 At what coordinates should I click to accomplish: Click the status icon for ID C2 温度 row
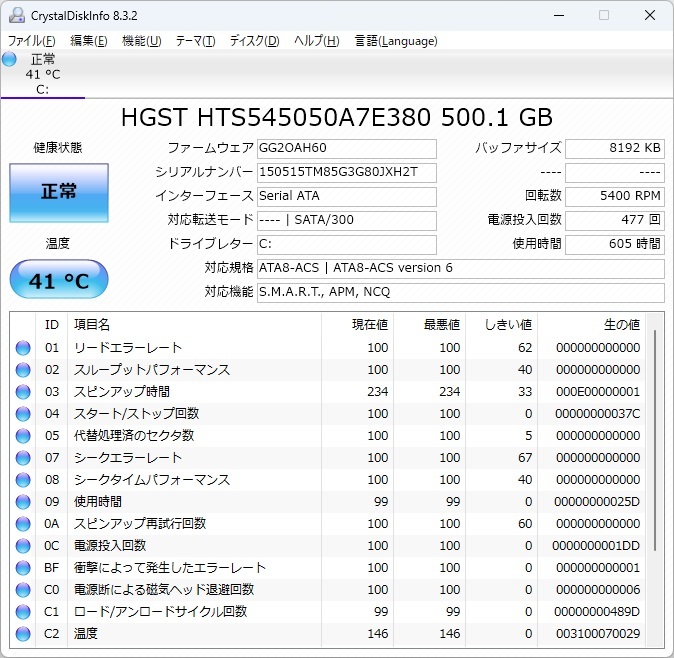coord(23,634)
